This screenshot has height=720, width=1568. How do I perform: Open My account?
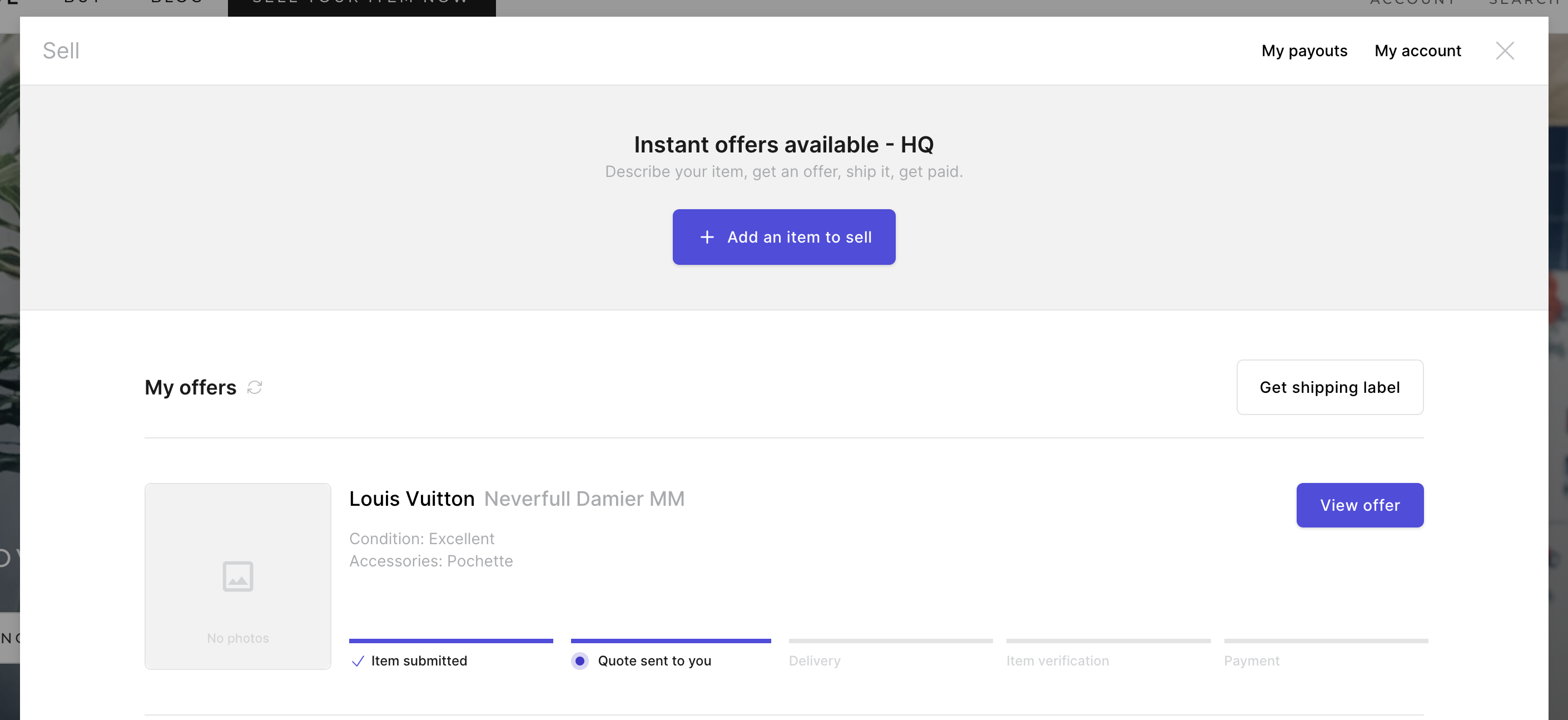[1418, 51]
